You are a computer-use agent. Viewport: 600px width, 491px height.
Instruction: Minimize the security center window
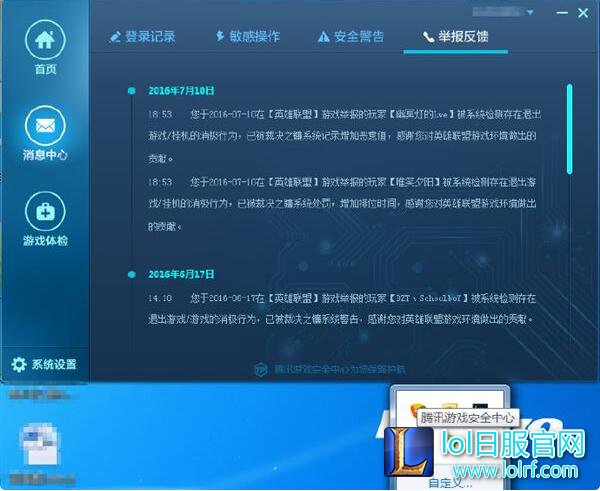point(562,13)
